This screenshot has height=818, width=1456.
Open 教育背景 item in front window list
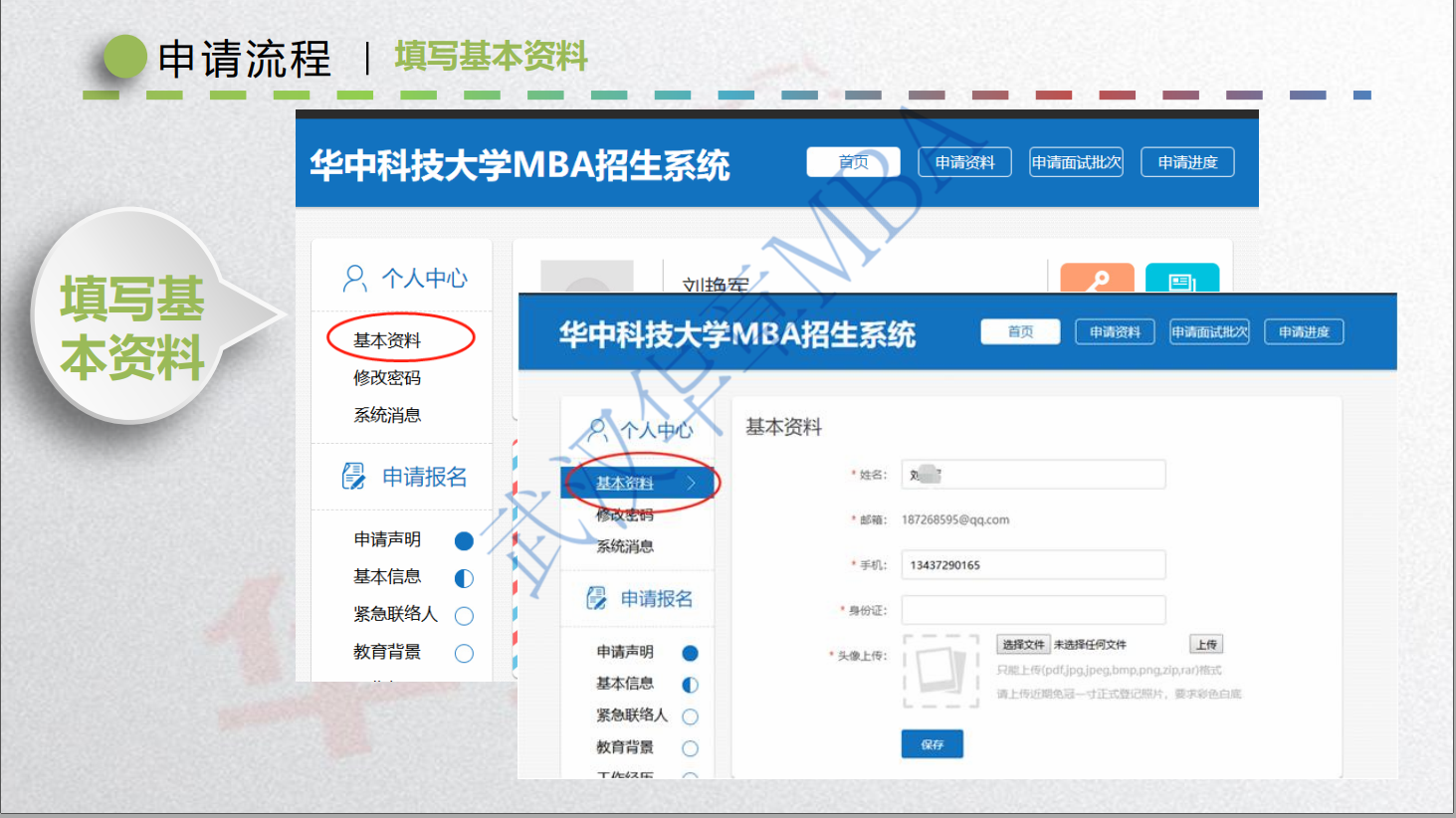[x=625, y=747]
